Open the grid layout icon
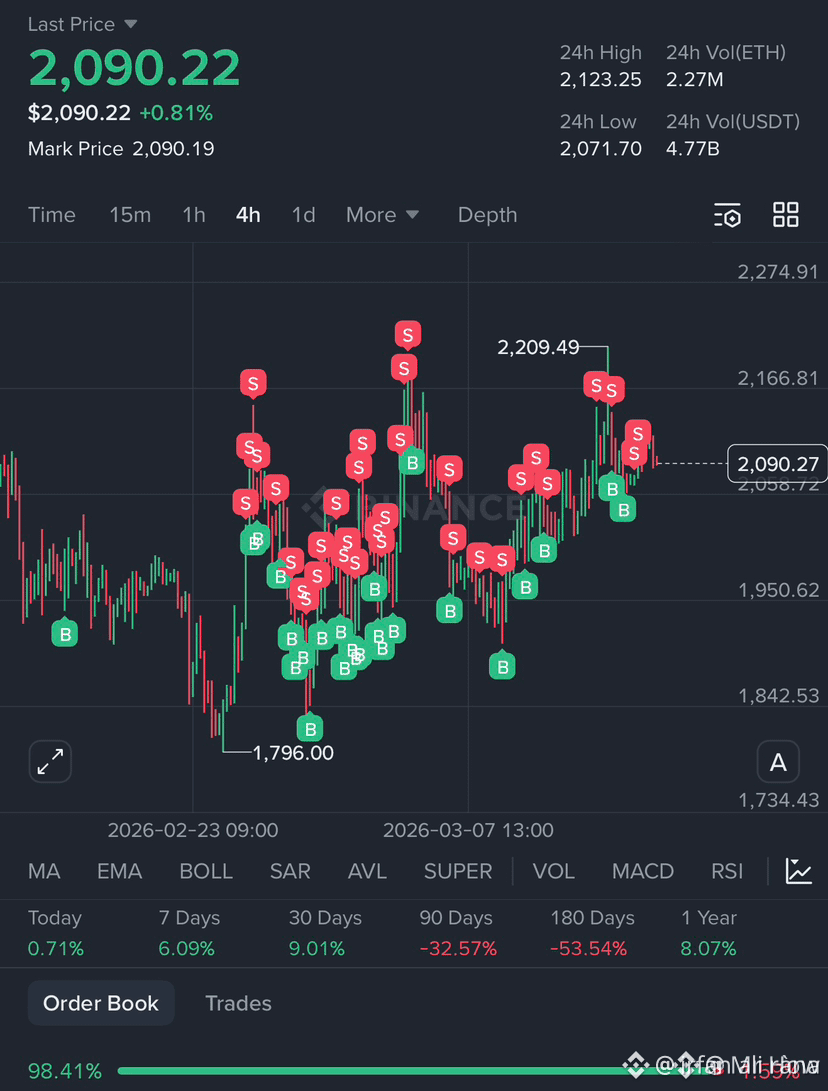Image resolution: width=828 pixels, height=1091 pixels. [786, 215]
